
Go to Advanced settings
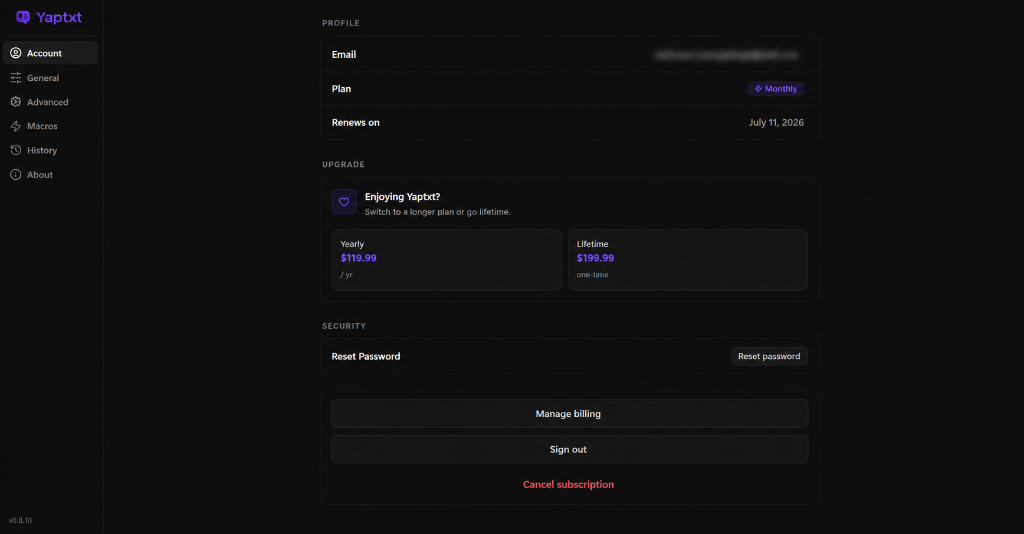[50, 102]
